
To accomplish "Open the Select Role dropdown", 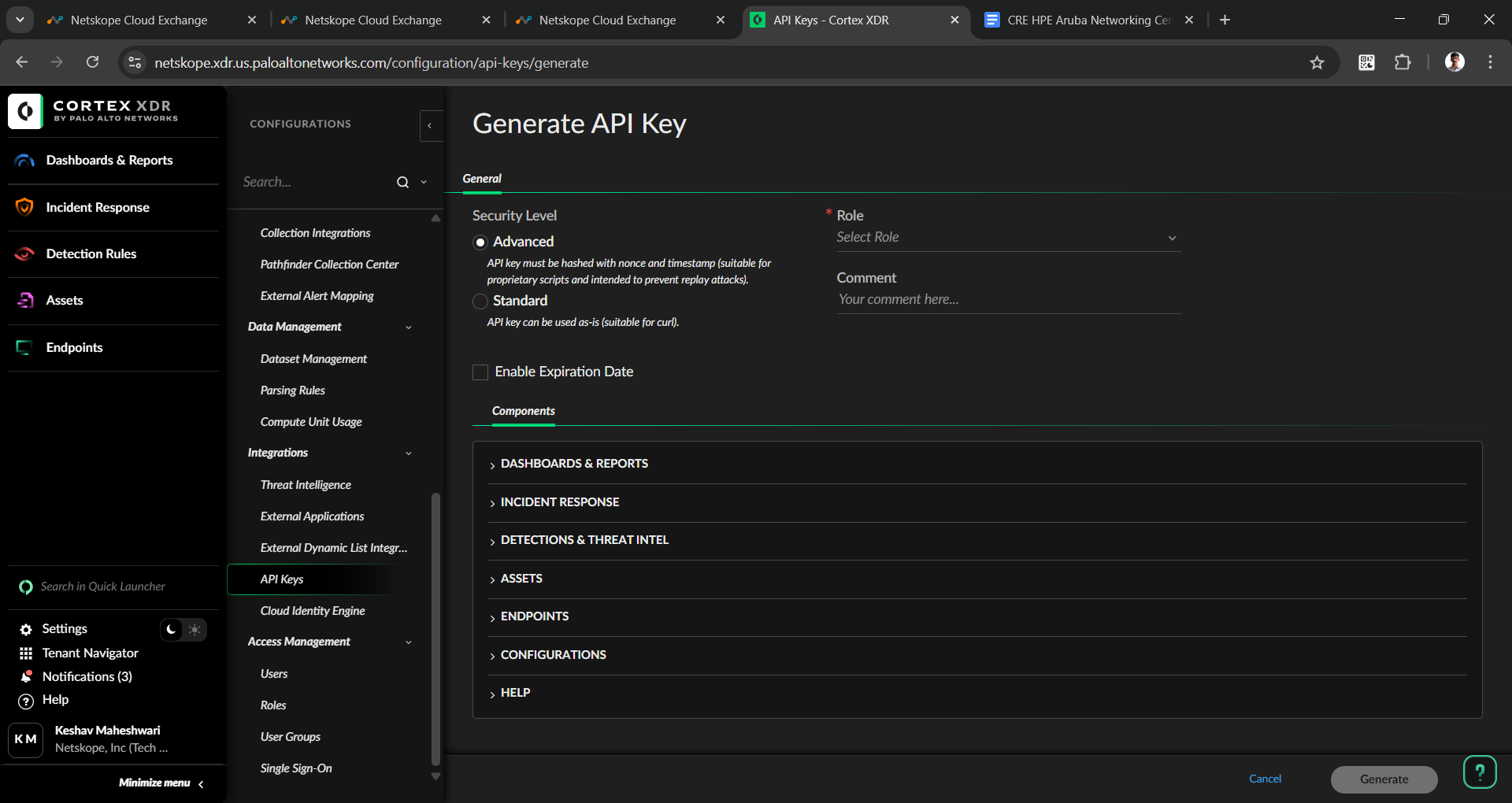I will 1007,238.
